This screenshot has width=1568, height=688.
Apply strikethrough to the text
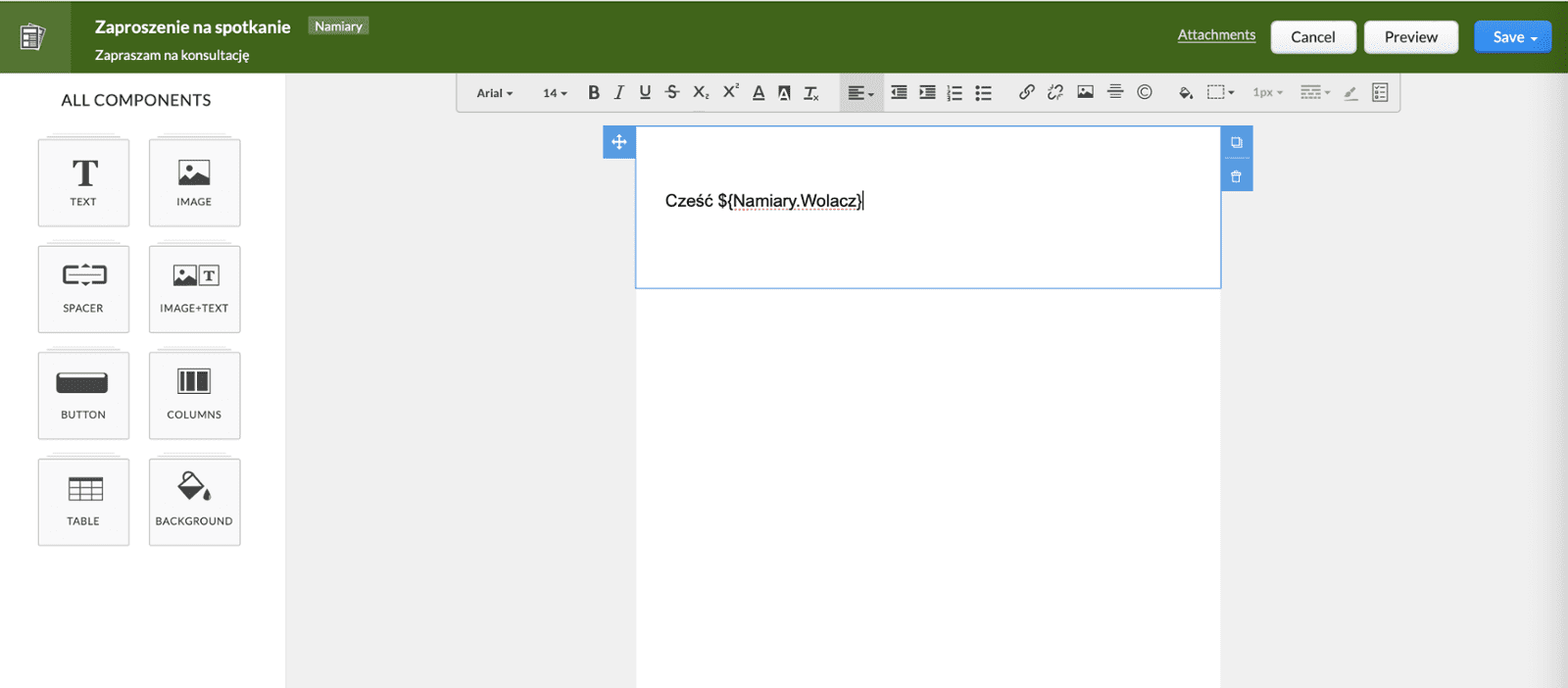[672, 92]
